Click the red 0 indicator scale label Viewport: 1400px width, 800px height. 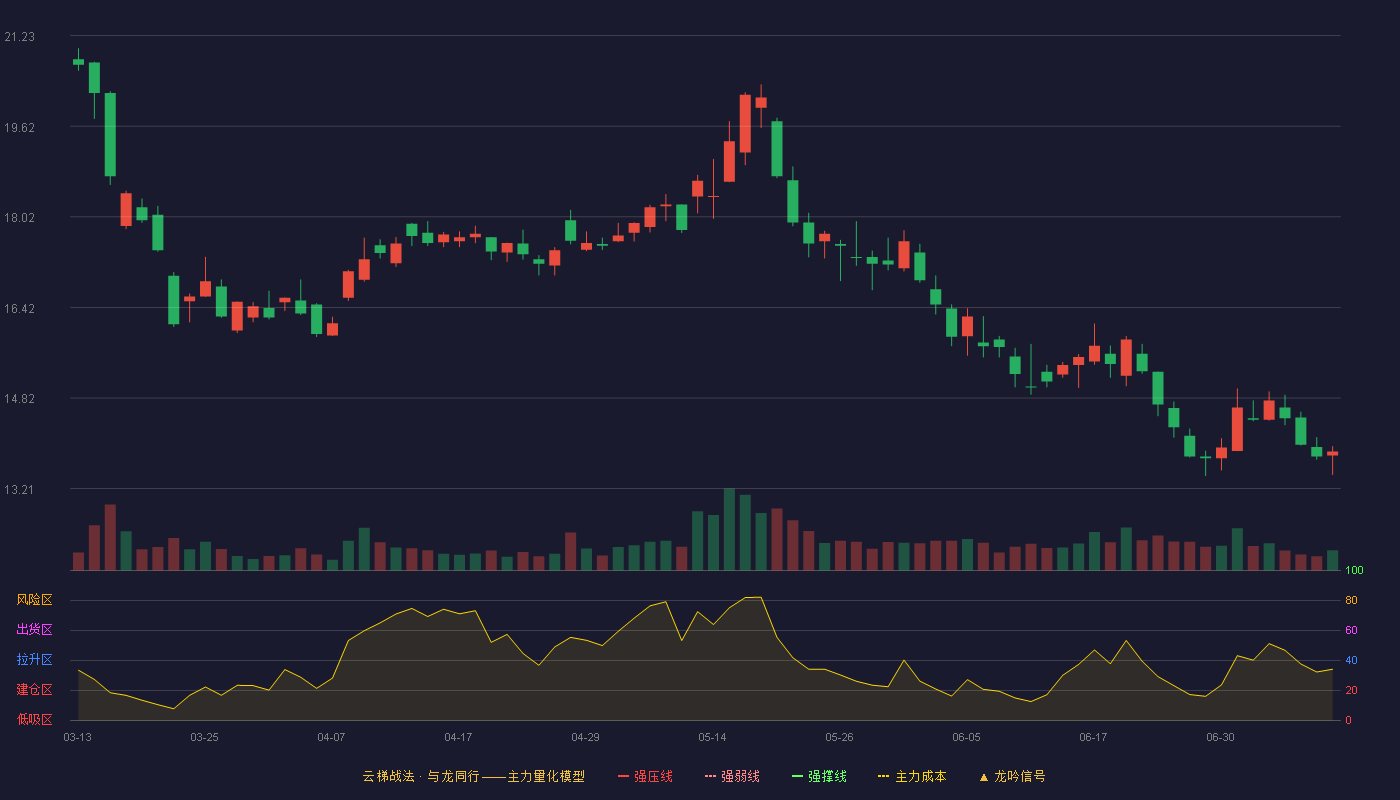[1348, 720]
